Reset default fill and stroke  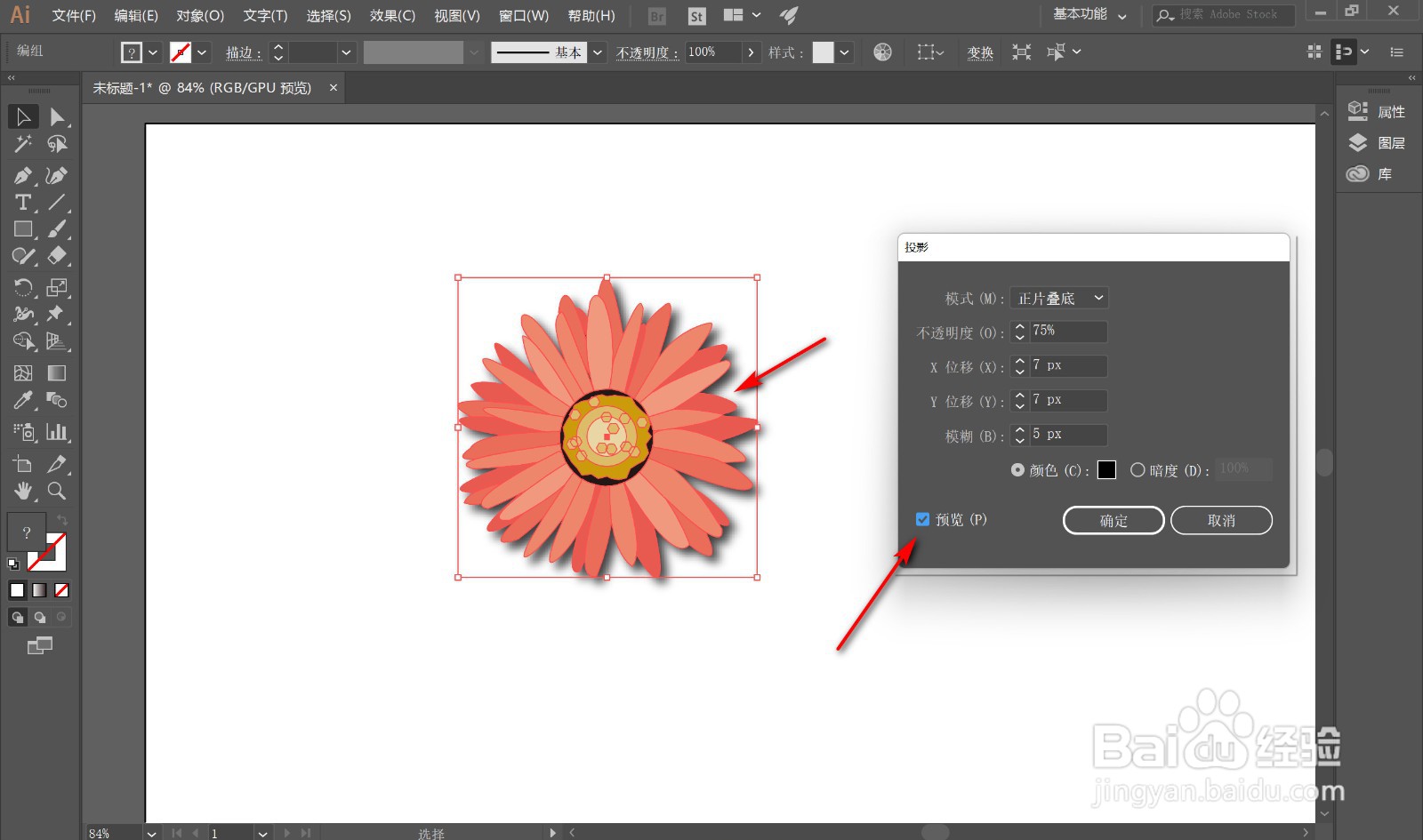(13, 564)
